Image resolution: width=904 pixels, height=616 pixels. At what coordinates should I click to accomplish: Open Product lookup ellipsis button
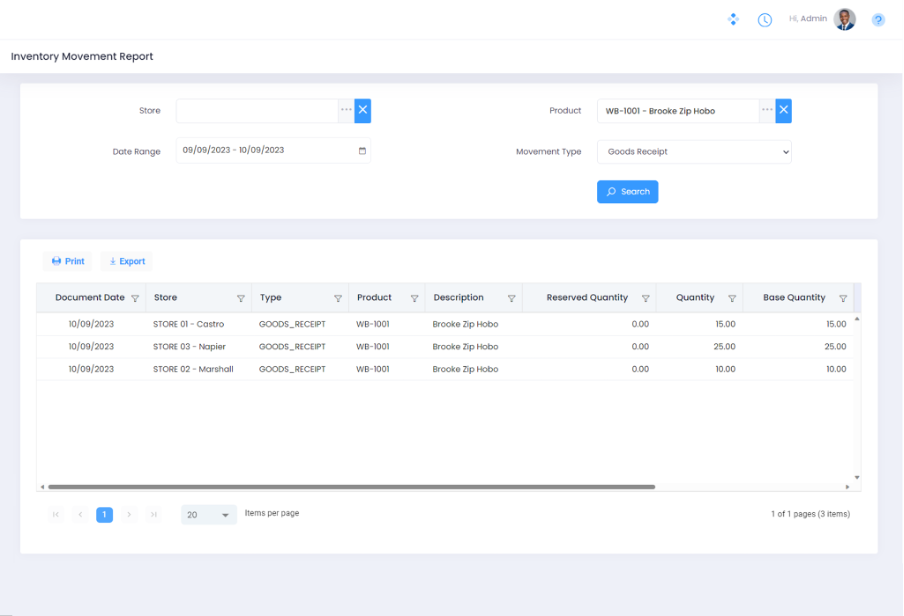(x=767, y=110)
